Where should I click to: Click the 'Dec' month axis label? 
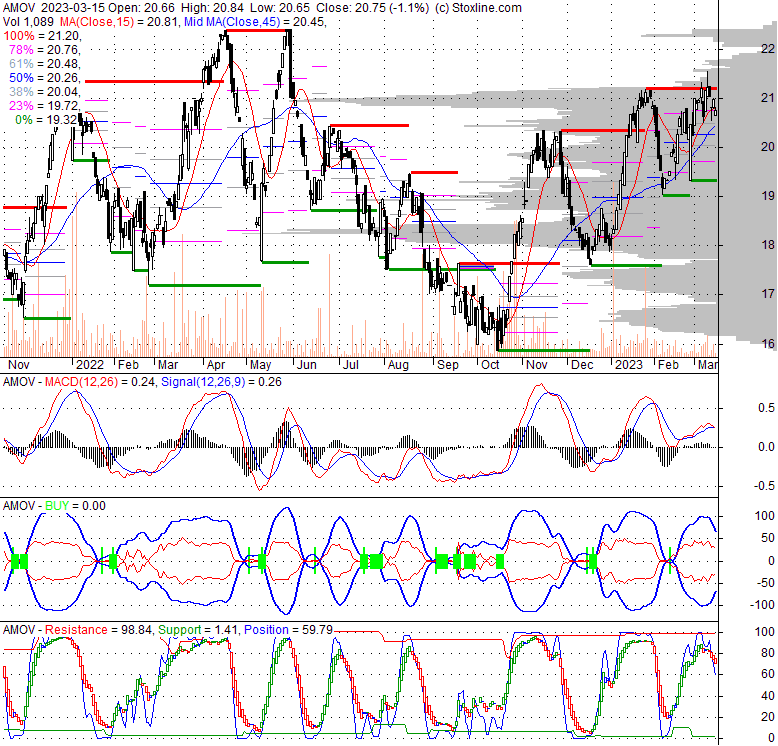(582, 365)
